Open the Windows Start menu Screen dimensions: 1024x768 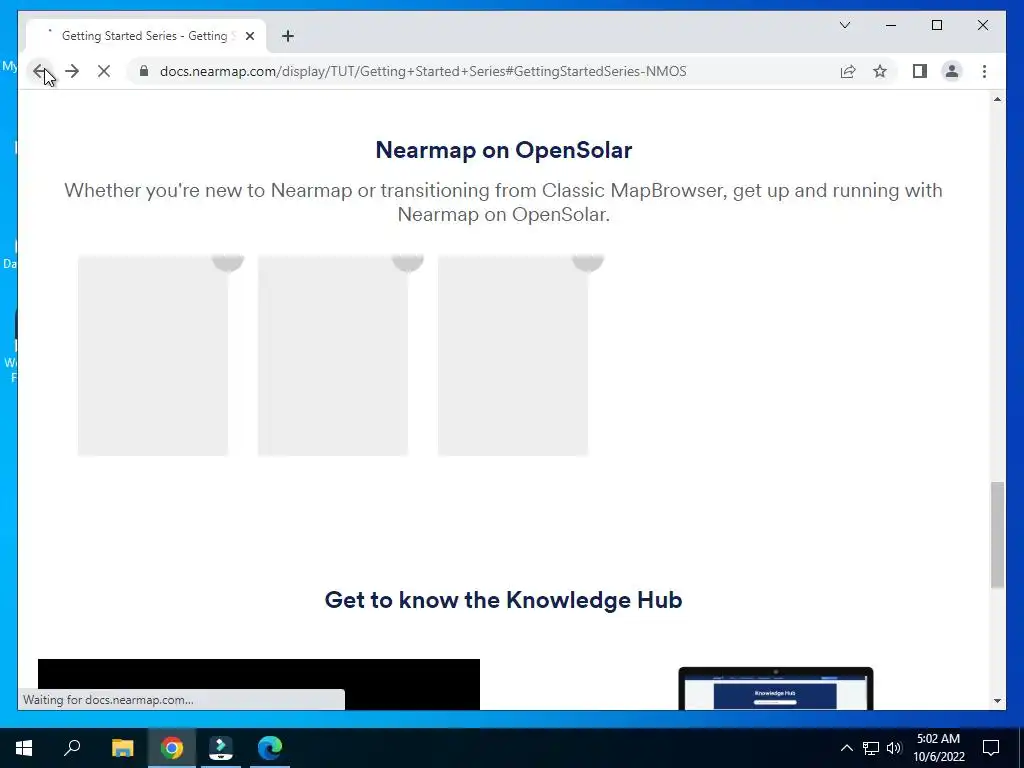click(24, 748)
